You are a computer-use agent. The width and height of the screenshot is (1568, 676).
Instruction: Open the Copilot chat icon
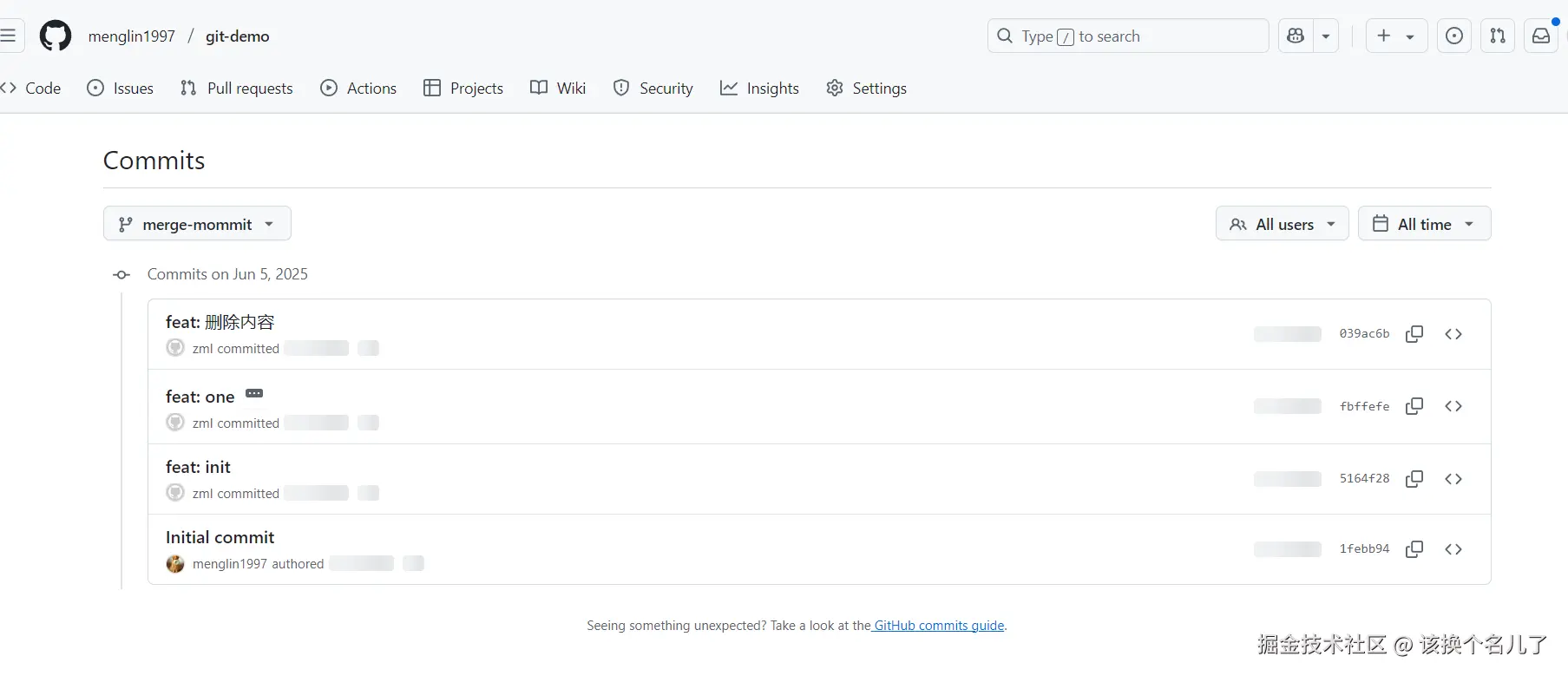click(x=1296, y=36)
